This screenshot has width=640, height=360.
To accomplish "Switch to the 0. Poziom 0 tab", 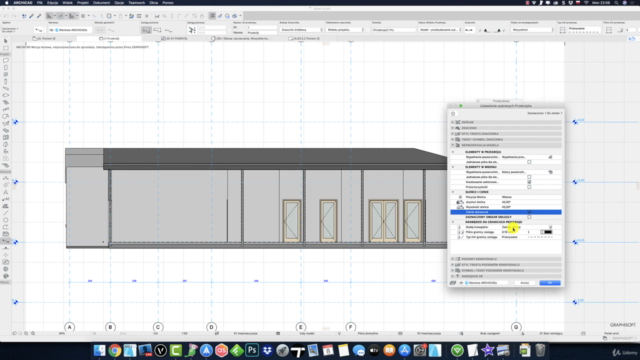I will (44, 38).
